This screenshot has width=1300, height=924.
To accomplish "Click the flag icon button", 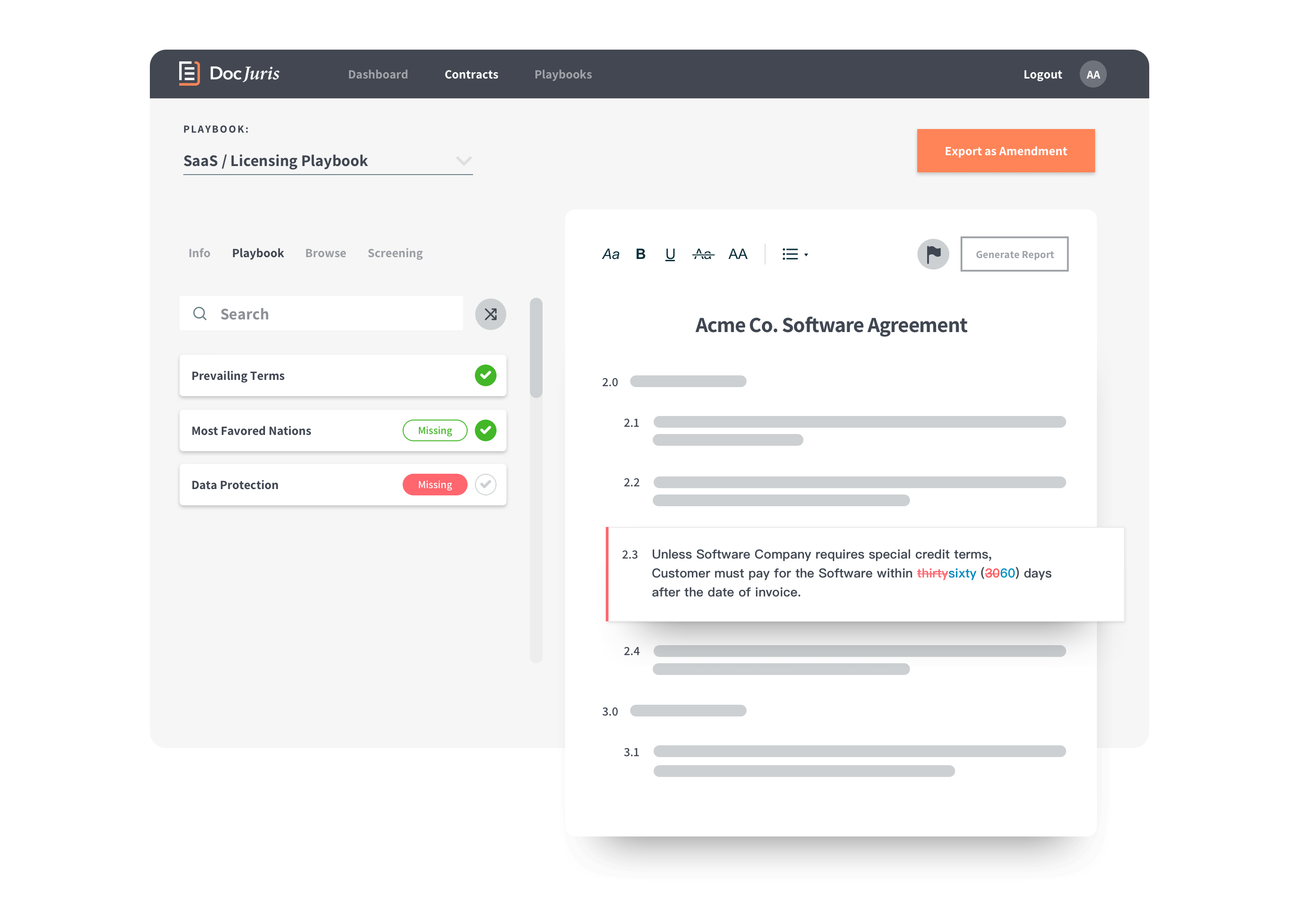I will coord(933,254).
